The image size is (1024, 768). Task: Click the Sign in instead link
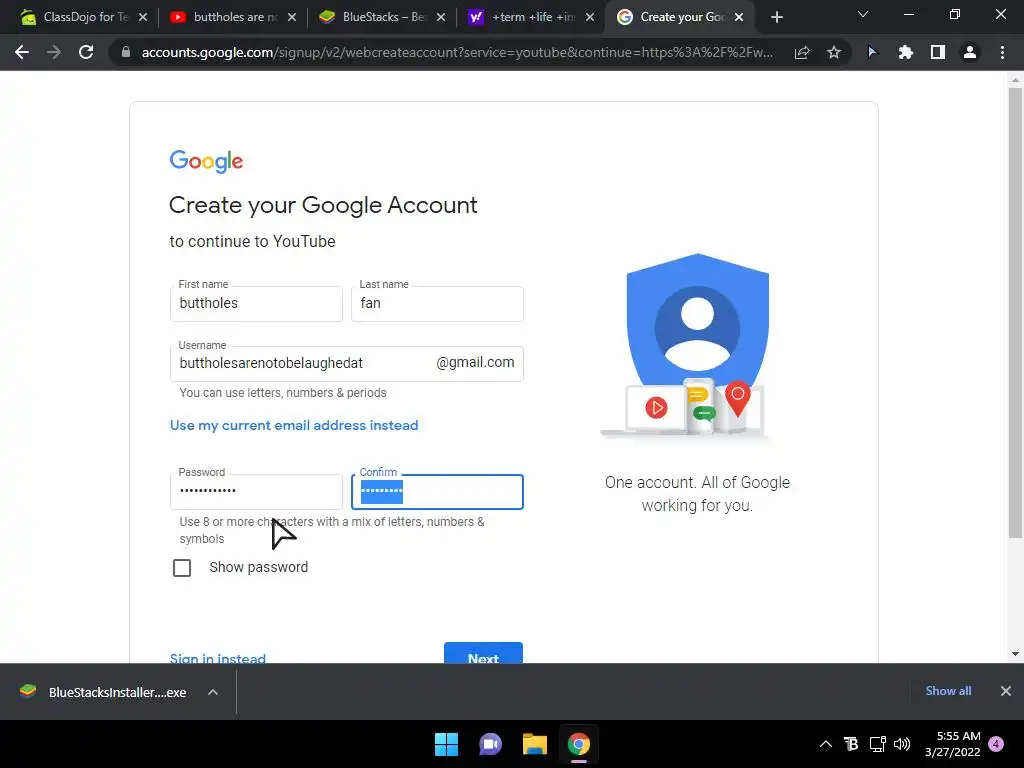coord(217,658)
